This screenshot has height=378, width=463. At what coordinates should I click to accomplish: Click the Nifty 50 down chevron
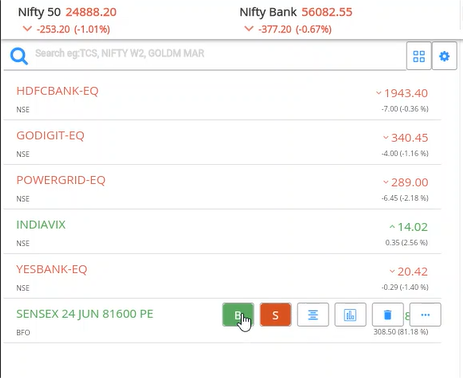point(27,29)
